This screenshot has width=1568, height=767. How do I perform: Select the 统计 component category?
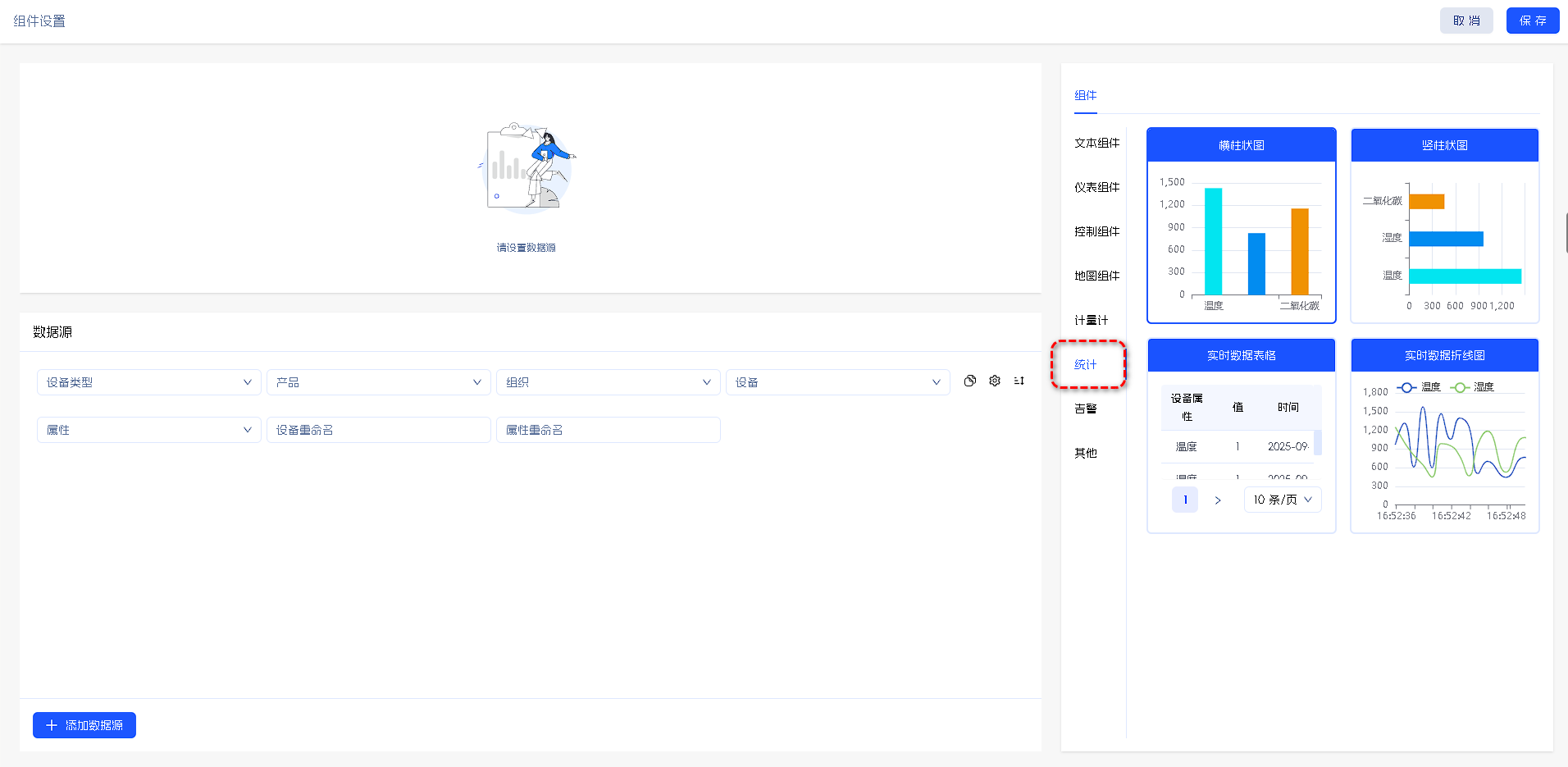1086,364
